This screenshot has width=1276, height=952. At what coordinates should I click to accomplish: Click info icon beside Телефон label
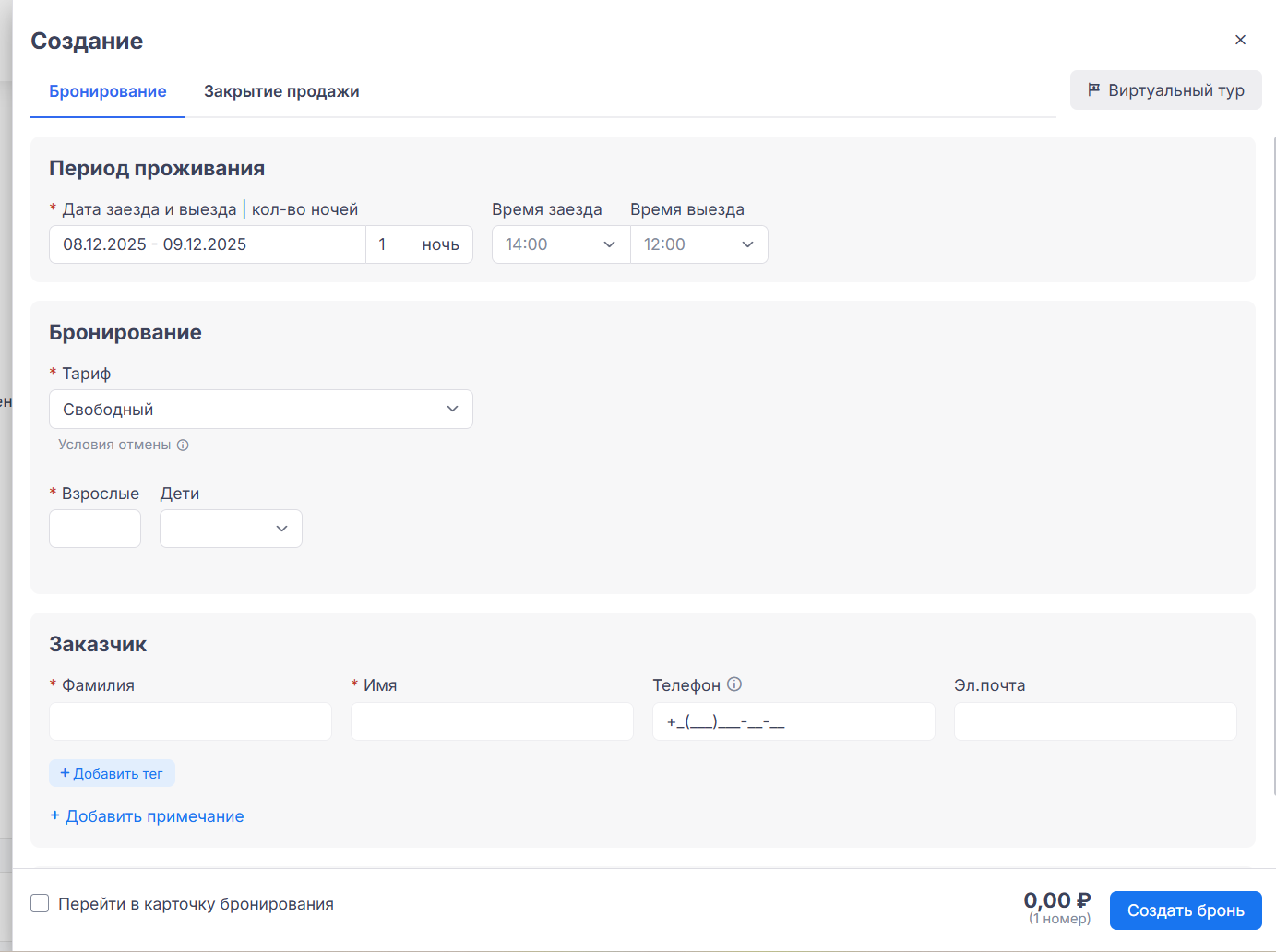(x=734, y=684)
